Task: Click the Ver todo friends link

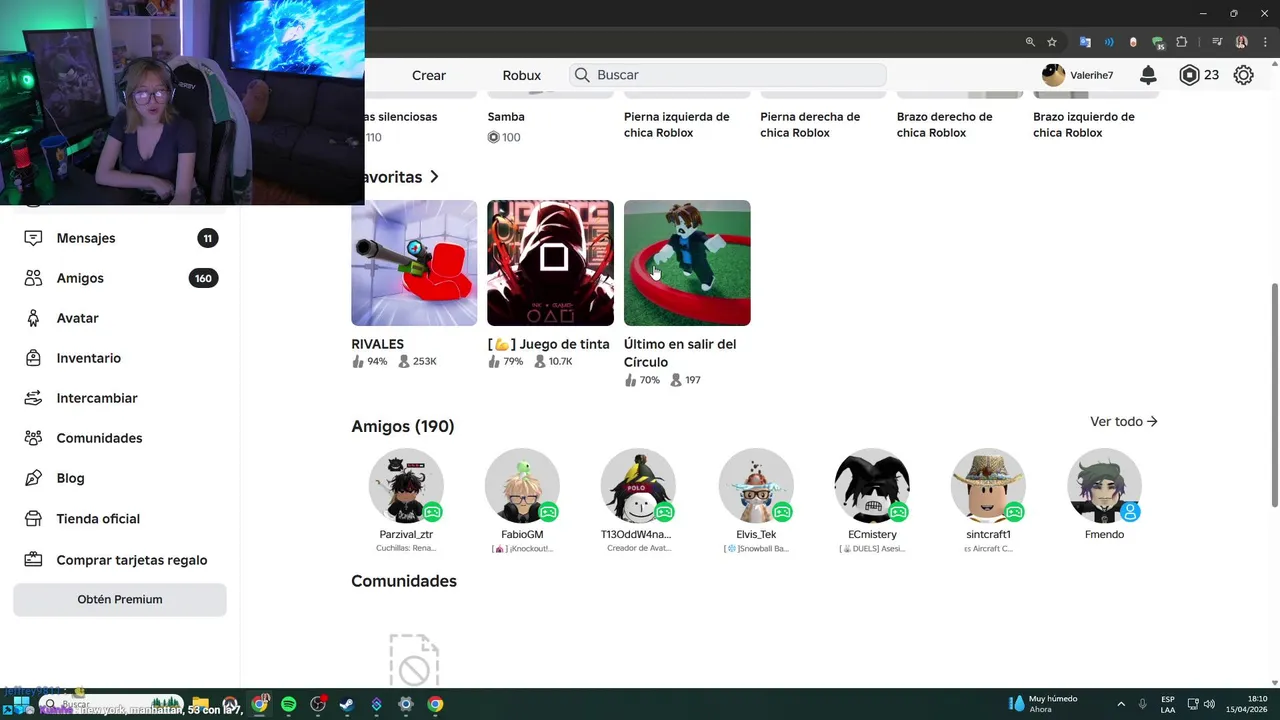Action: [1124, 422]
